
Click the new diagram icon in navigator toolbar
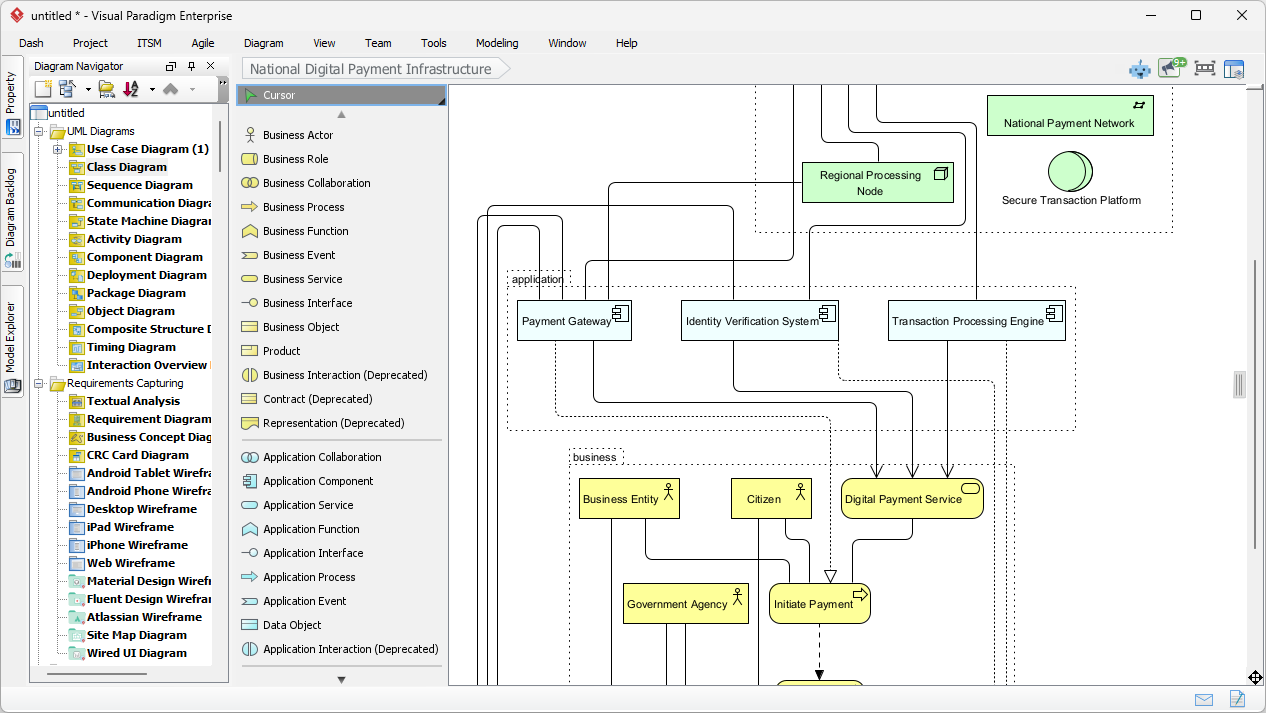pos(43,89)
